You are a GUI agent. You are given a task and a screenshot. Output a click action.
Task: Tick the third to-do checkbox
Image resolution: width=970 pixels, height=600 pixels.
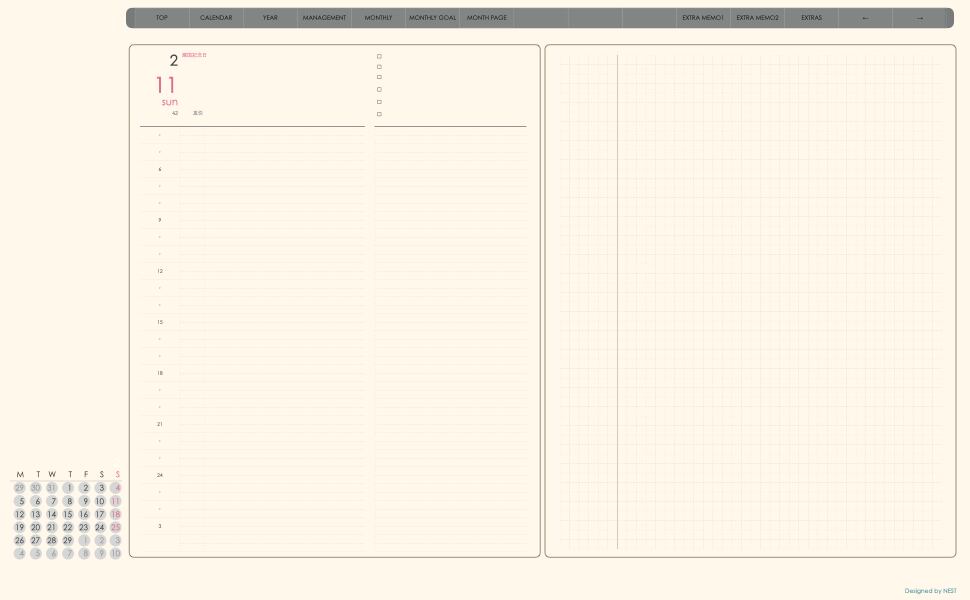point(379,77)
